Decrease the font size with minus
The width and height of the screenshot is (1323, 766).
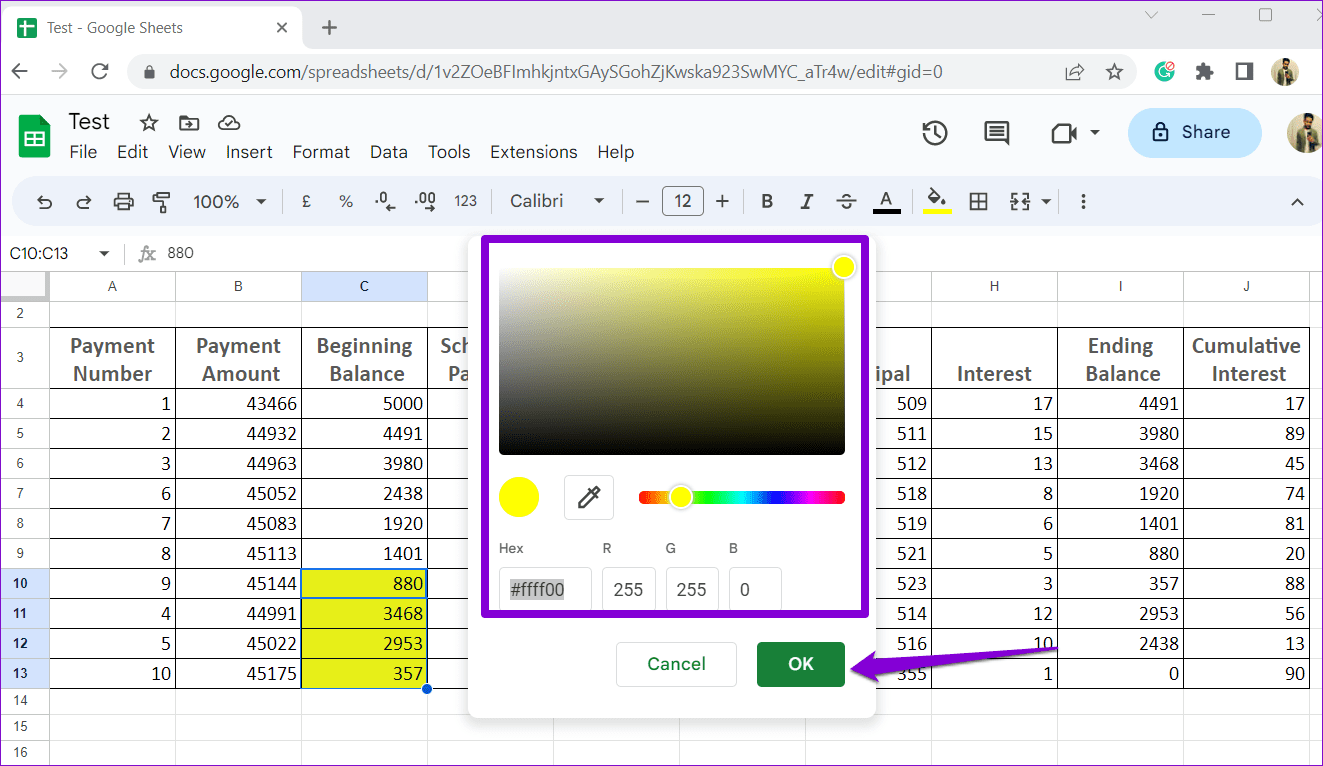click(643, 202)
